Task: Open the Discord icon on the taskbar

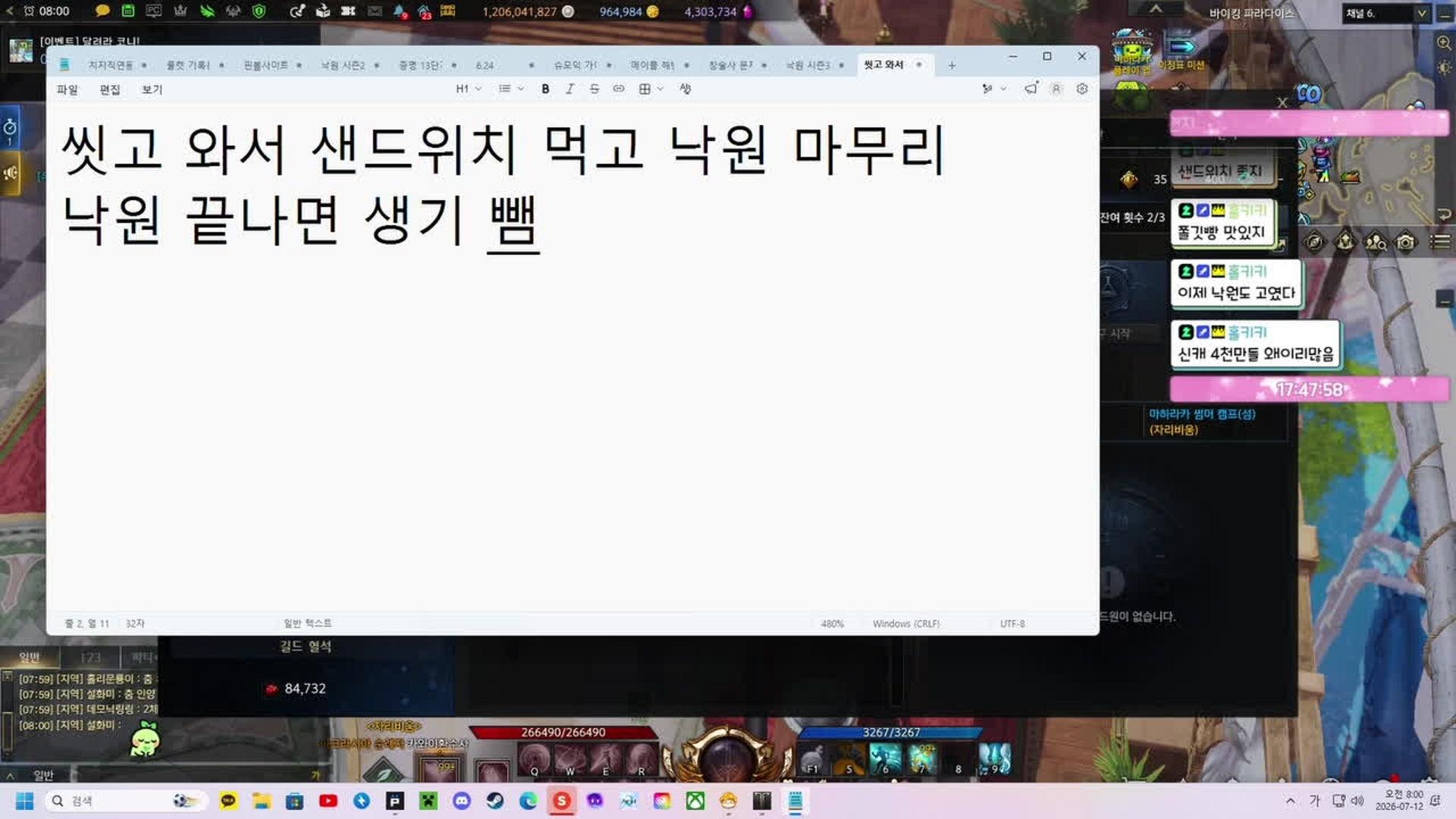Action: tap(462, 801)
